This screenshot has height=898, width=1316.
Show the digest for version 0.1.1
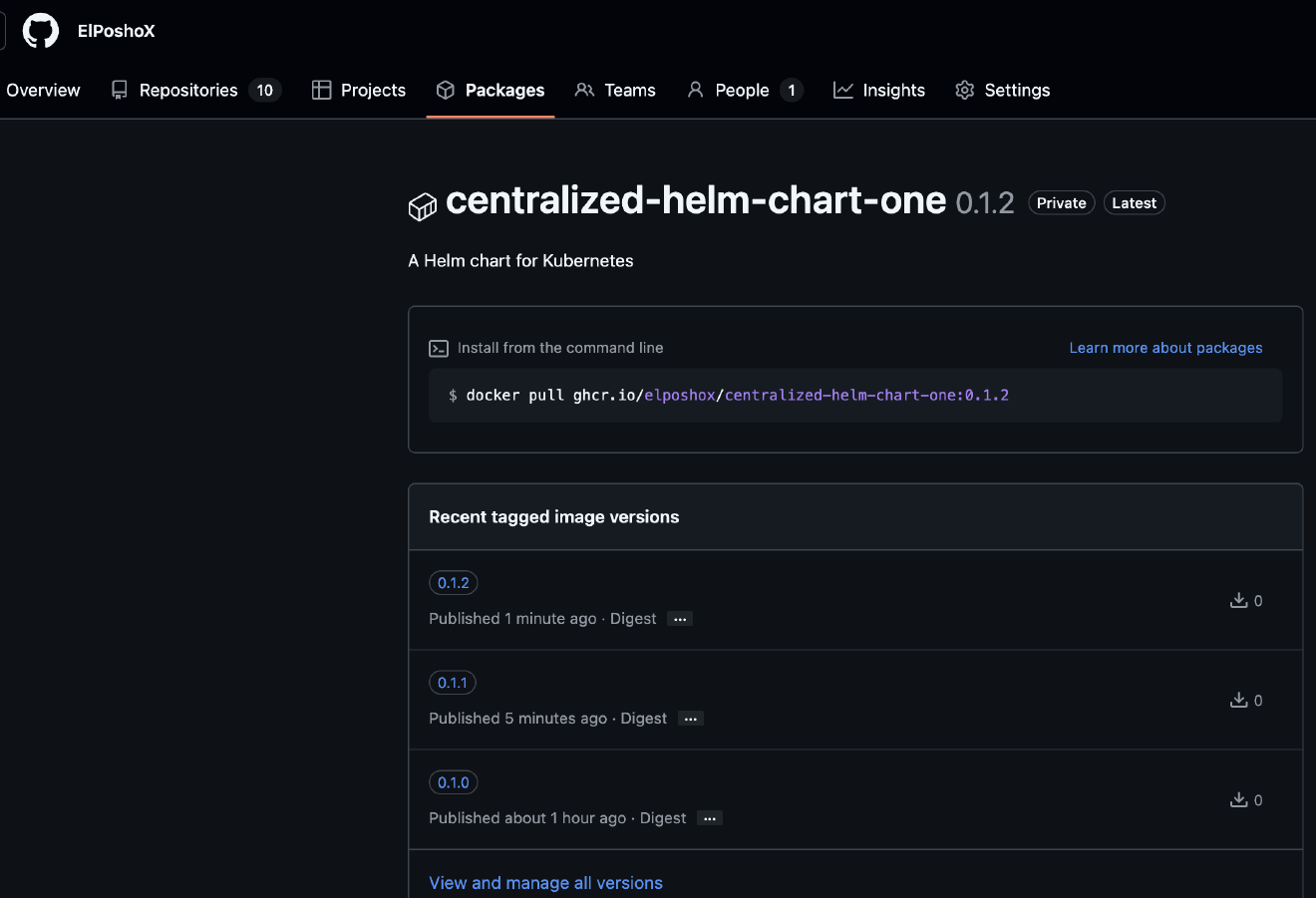click(690, 718)
